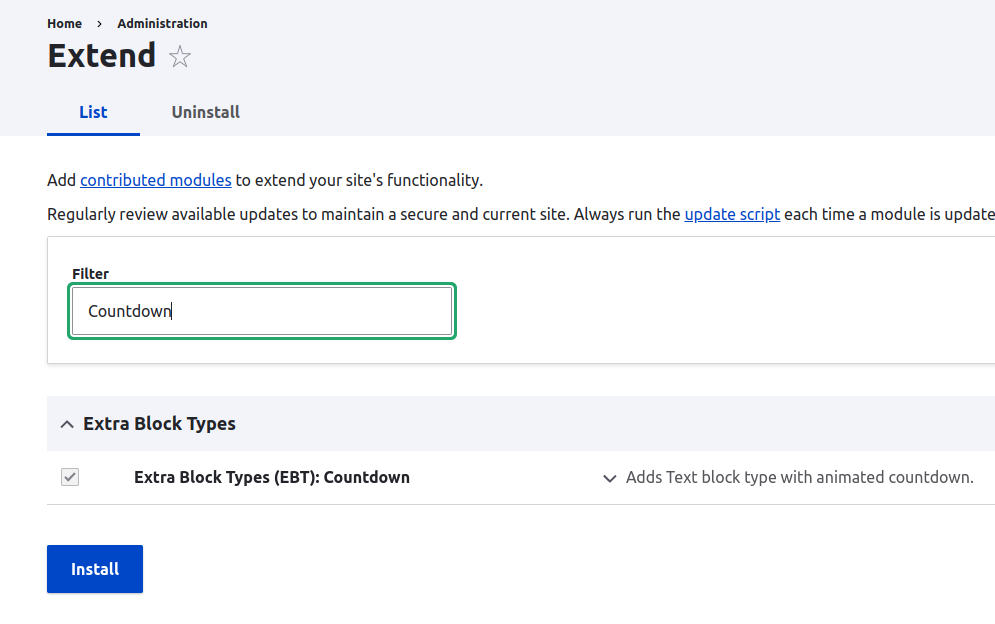
Task: Click the Filter label above the search box
Action: coord(90,273)
